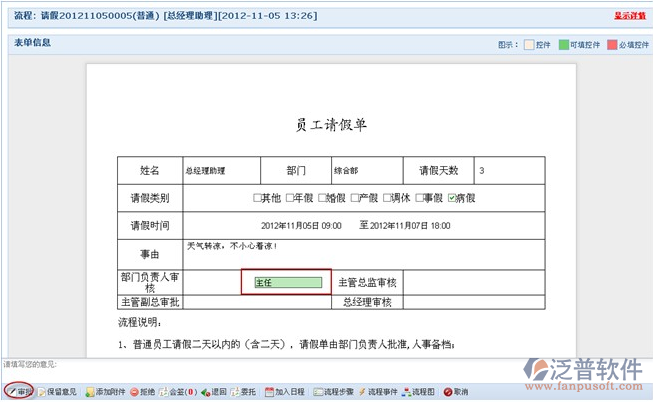Check the 其他 leave type checkbox
This screenshot has height=402, width=653.
(257, 198)
